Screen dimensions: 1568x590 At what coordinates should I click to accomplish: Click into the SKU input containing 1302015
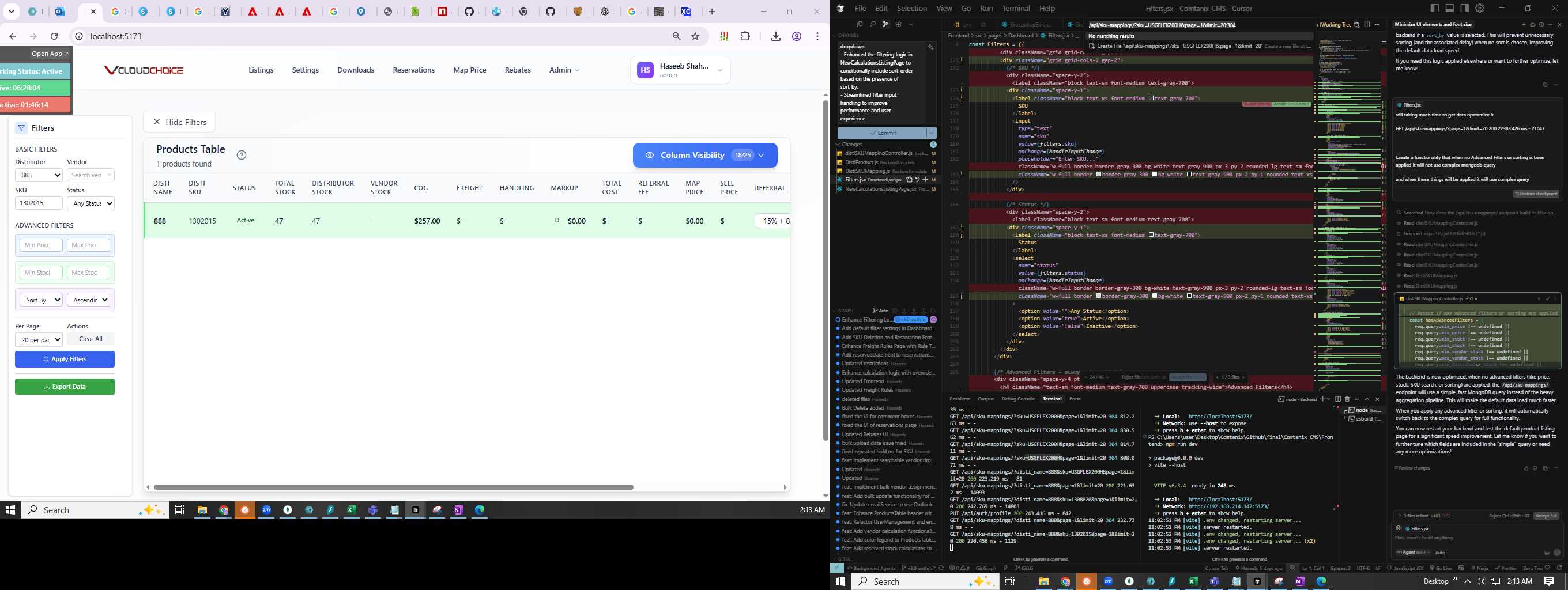[x=39, y=204]
